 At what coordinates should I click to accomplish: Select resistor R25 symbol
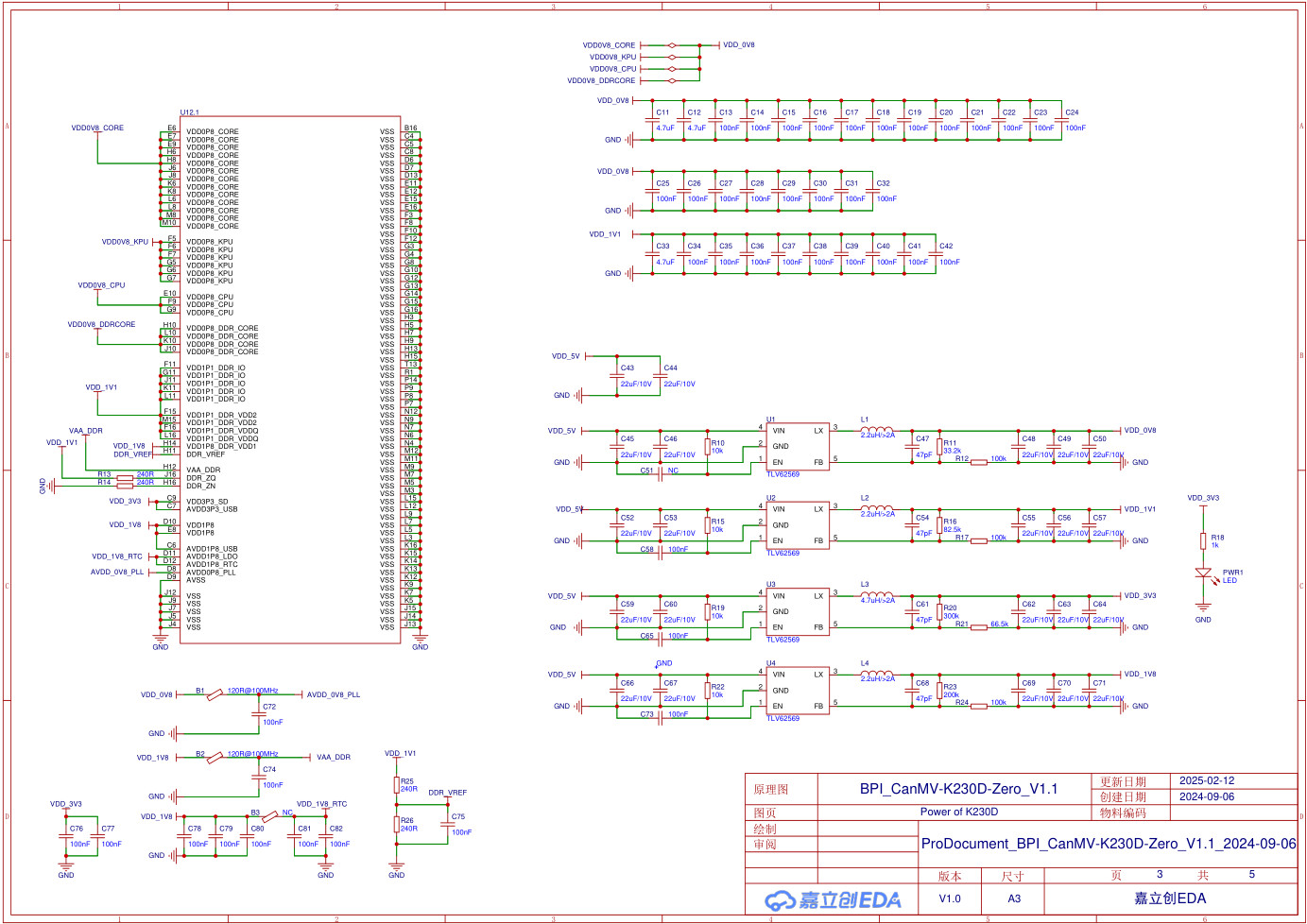click(x=397, y=784)
